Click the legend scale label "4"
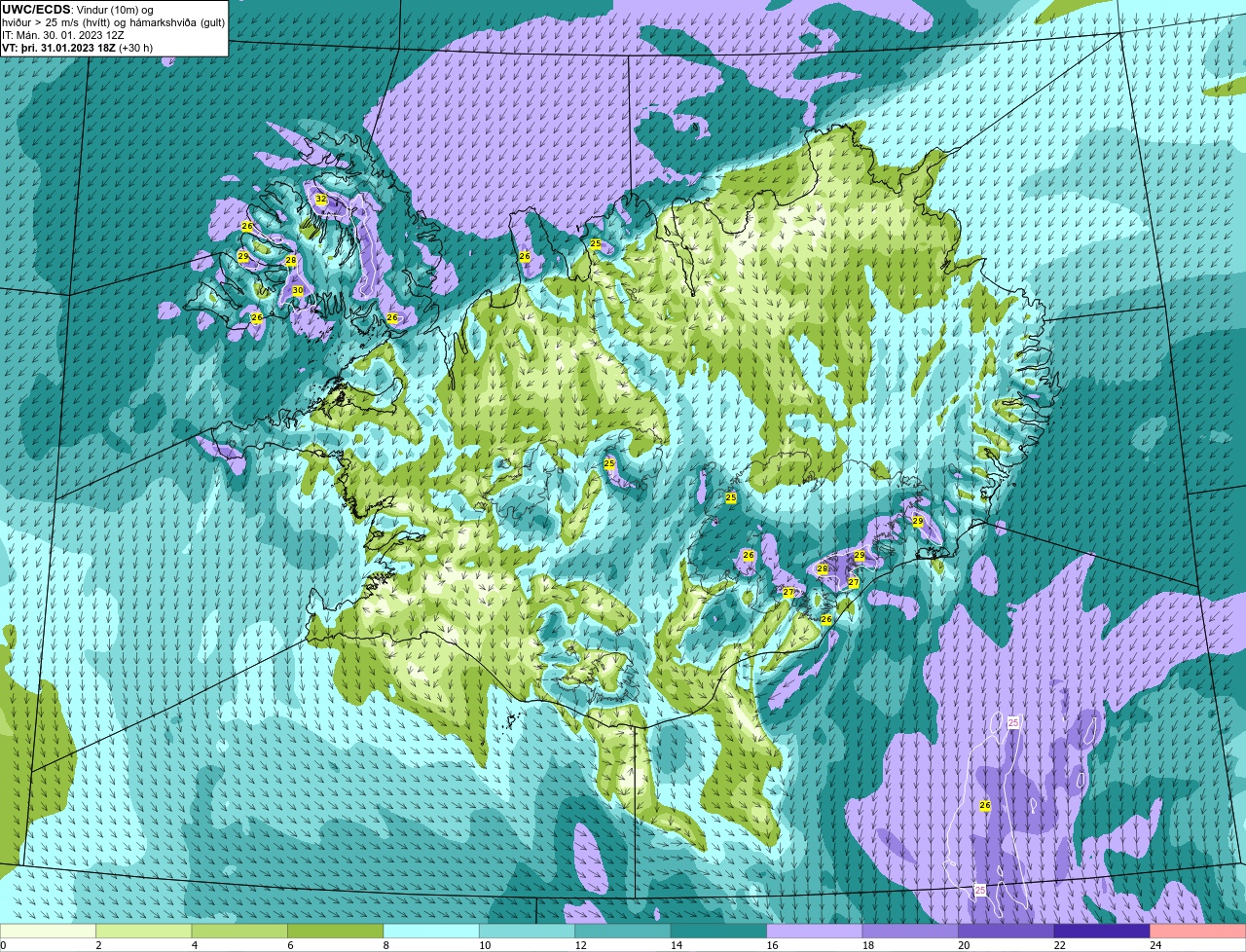Screen dimensions: 1246x952 [x=194, y=945]
